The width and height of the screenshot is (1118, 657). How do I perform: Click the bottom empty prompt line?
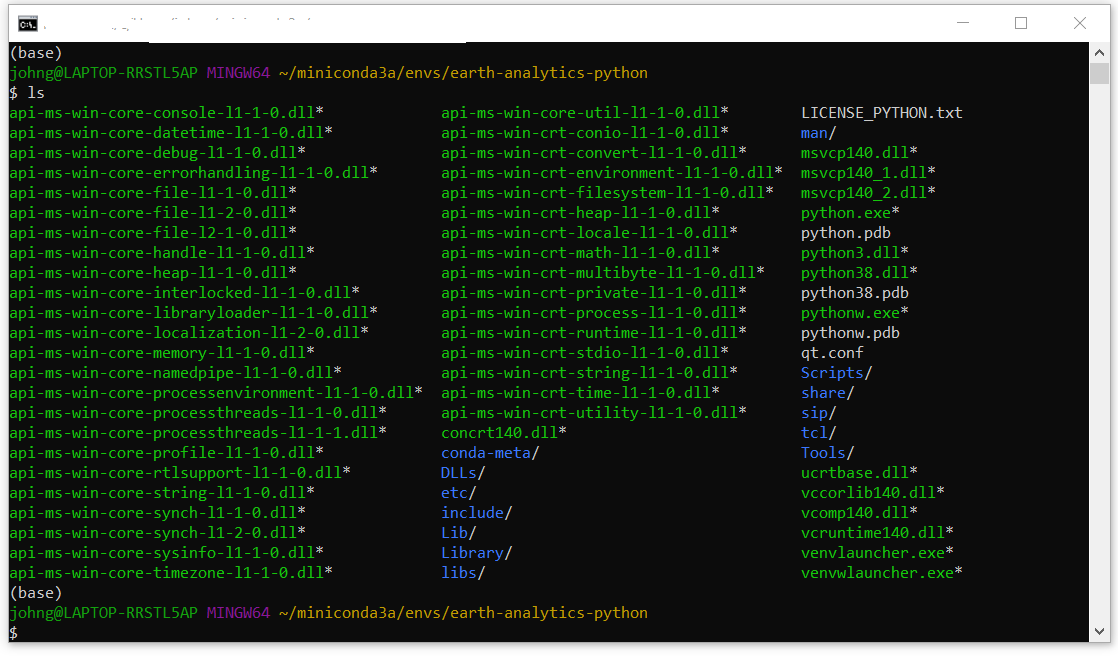(300, 633)
